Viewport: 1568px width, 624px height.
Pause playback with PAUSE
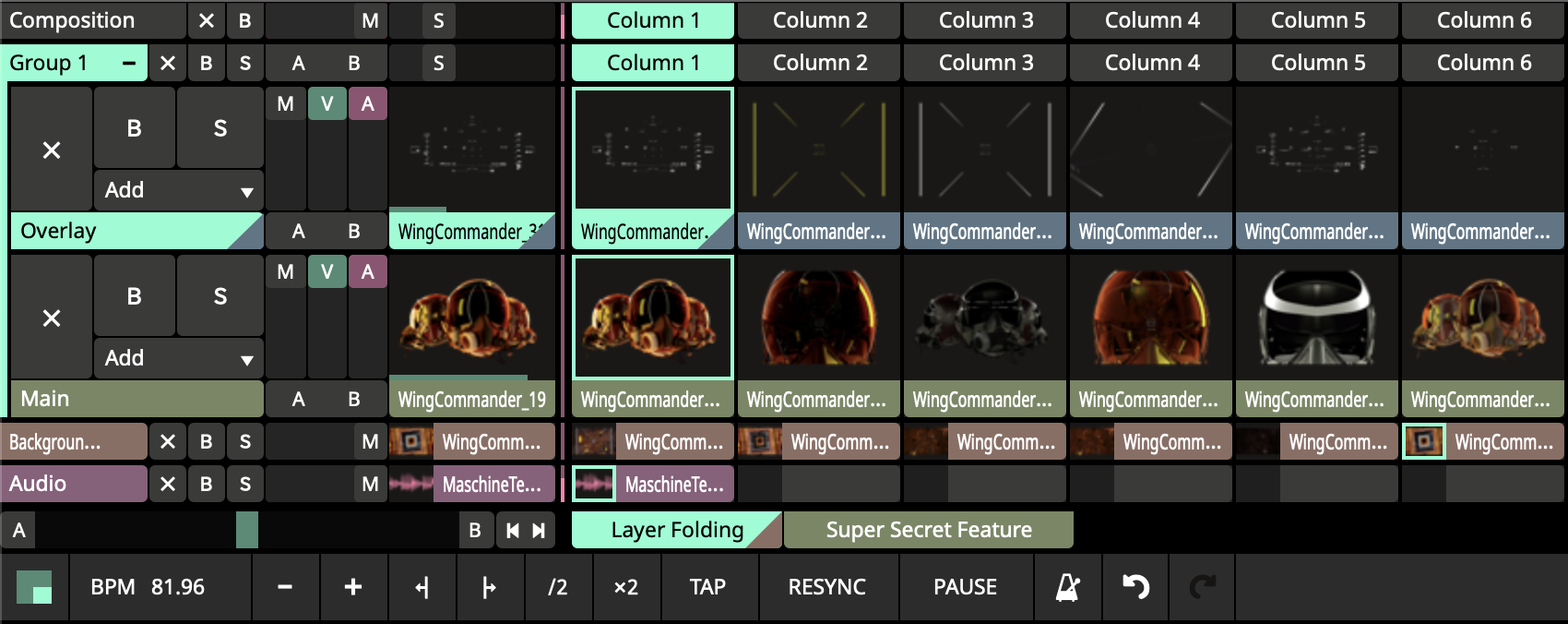(966, 587)
